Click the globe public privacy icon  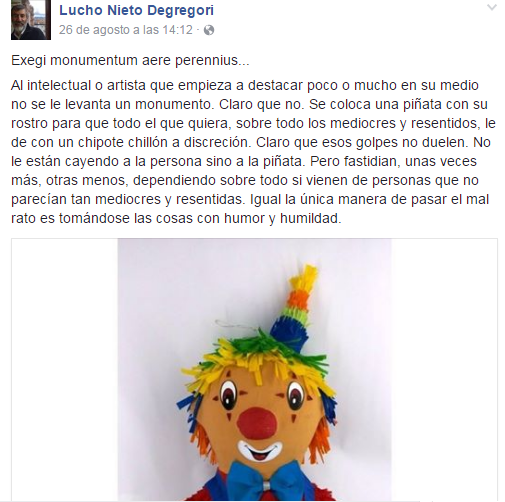209,30
